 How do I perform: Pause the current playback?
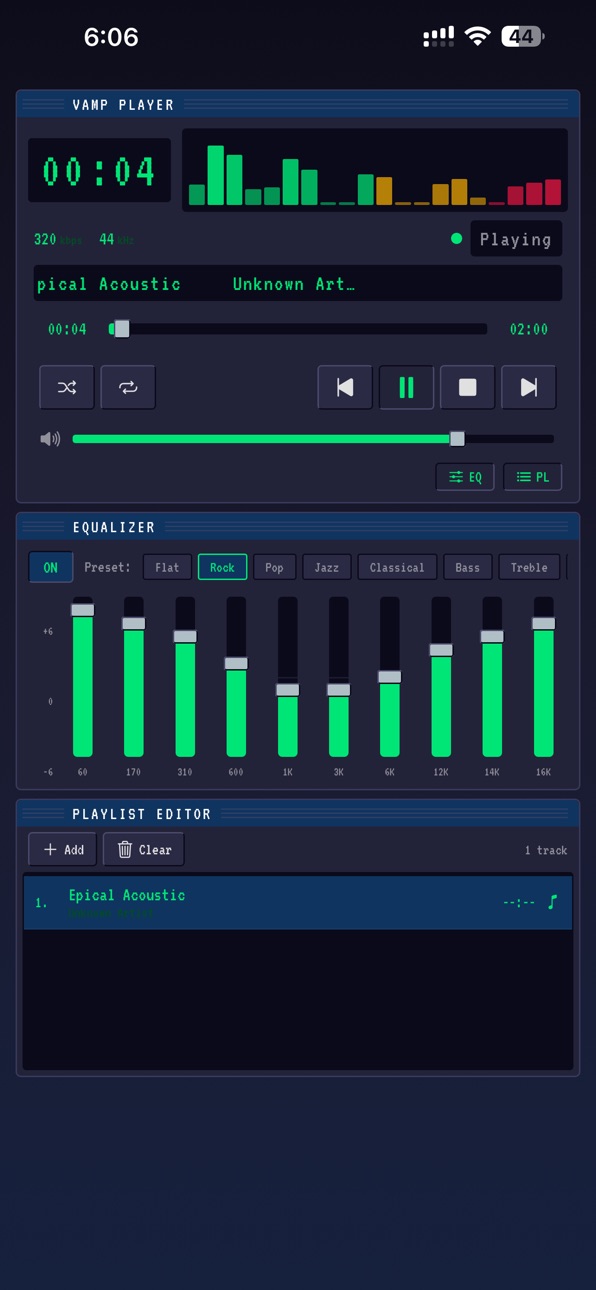(x=406, y=388)
